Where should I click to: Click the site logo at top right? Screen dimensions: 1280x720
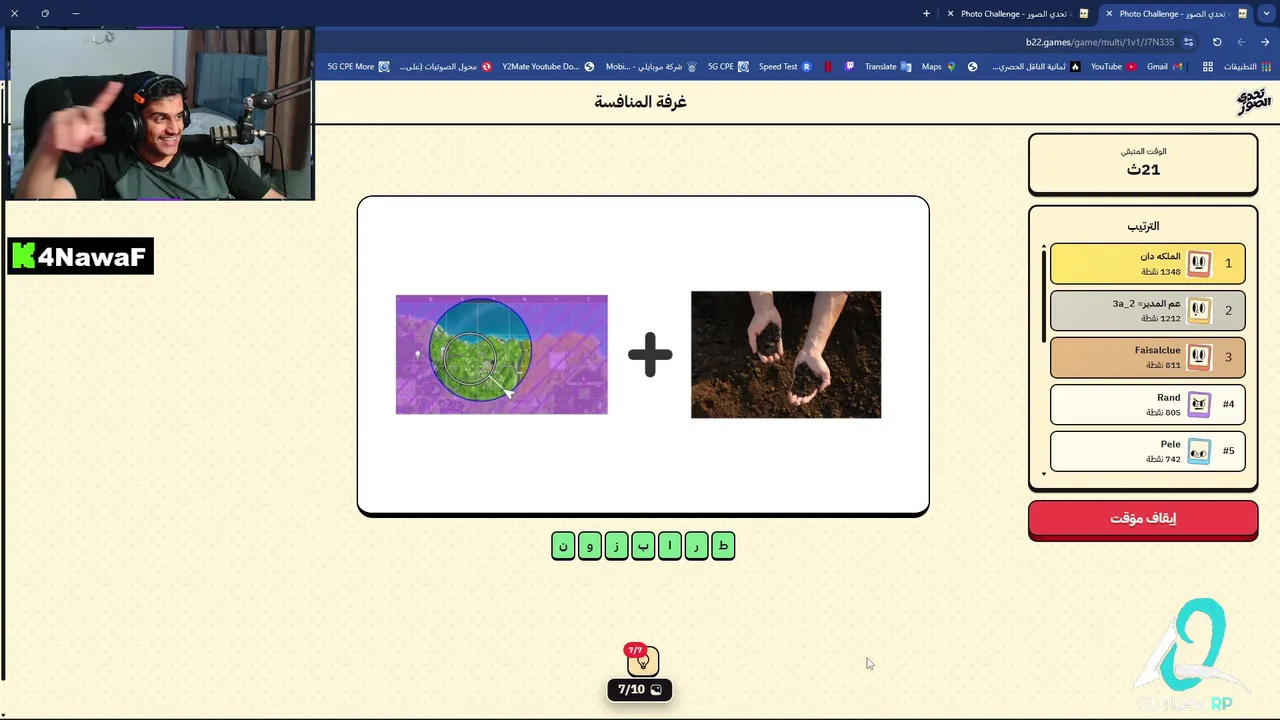coord(1254,101)
